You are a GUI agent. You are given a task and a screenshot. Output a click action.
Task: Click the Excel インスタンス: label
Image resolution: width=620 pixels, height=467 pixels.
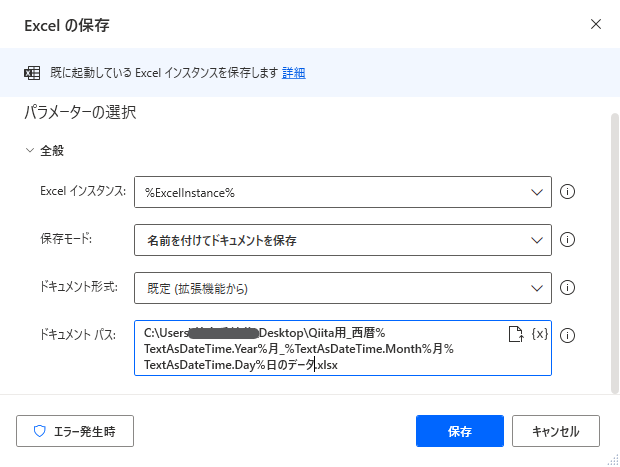83,191
